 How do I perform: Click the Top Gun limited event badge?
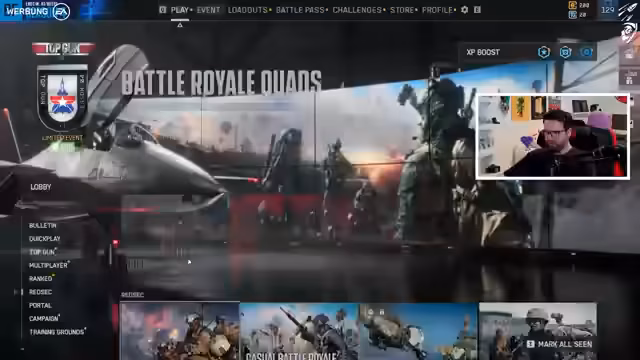tap(62, 98)
